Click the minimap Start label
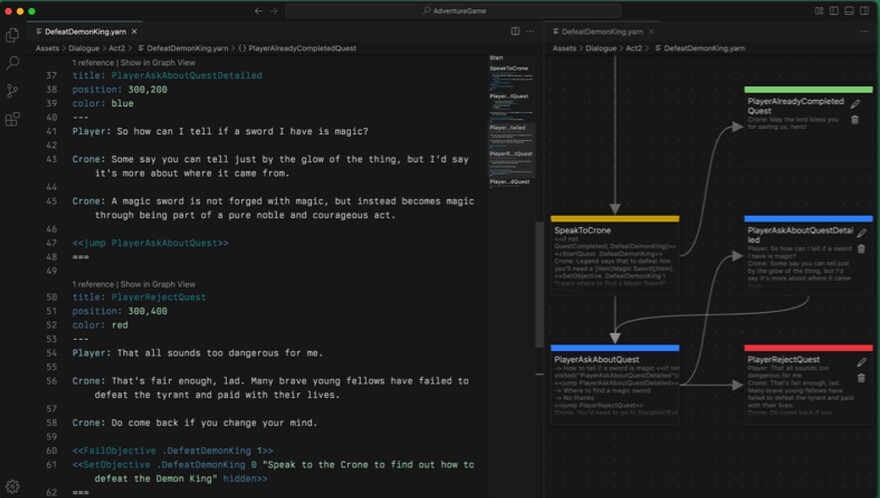This screenshot has height=498, width=880. click(496, 58)
